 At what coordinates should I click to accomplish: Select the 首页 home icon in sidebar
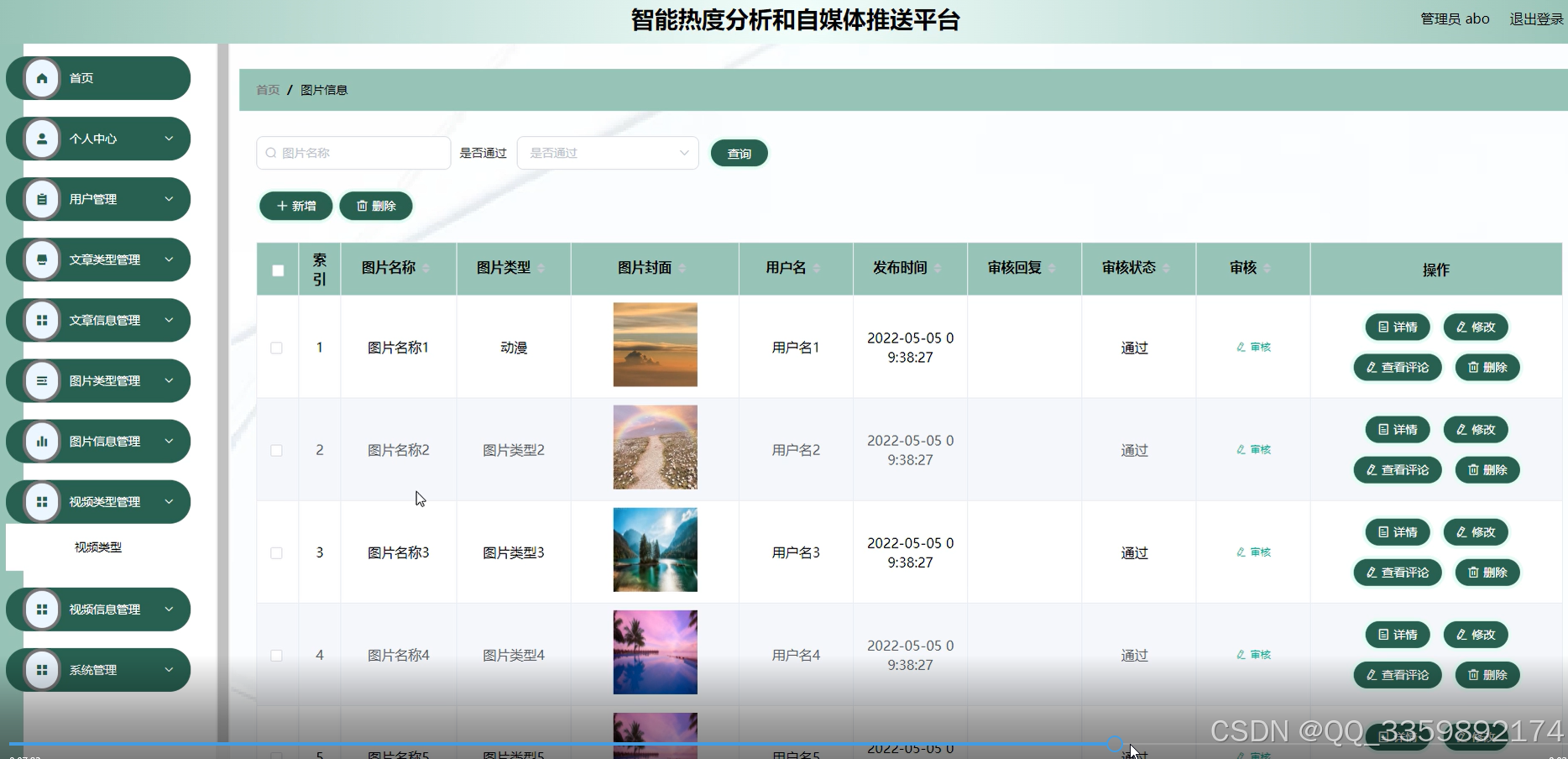tap(42, 78)
